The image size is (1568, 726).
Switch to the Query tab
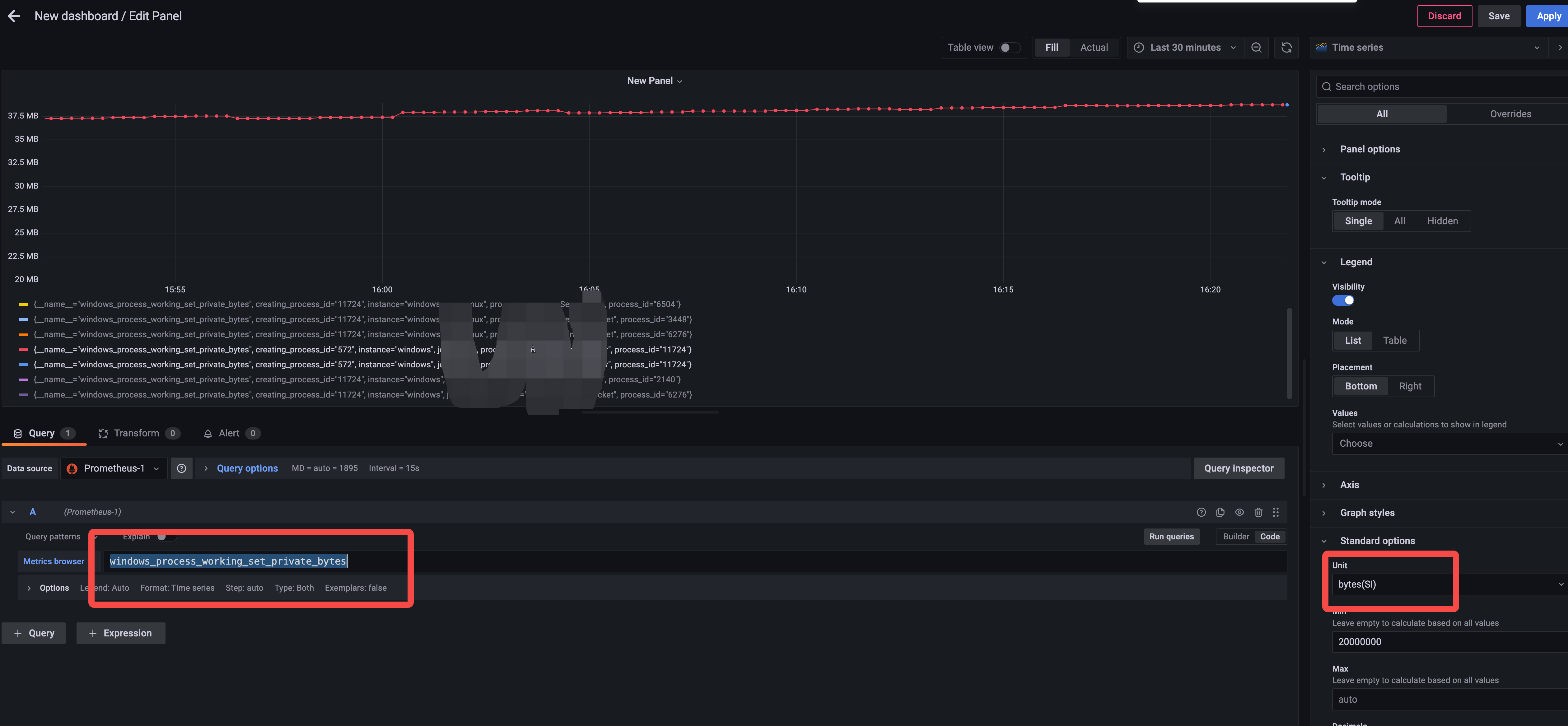pos(43,433)
